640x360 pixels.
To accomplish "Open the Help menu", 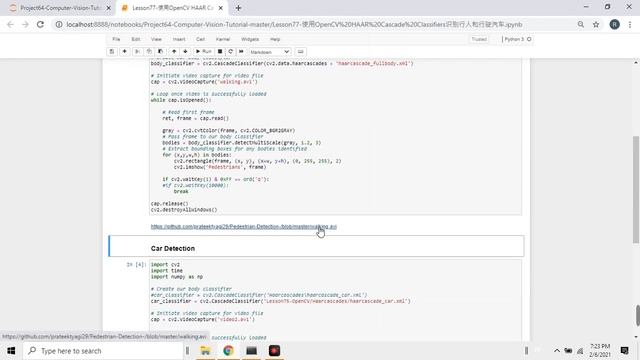I will tap(275, 39).
